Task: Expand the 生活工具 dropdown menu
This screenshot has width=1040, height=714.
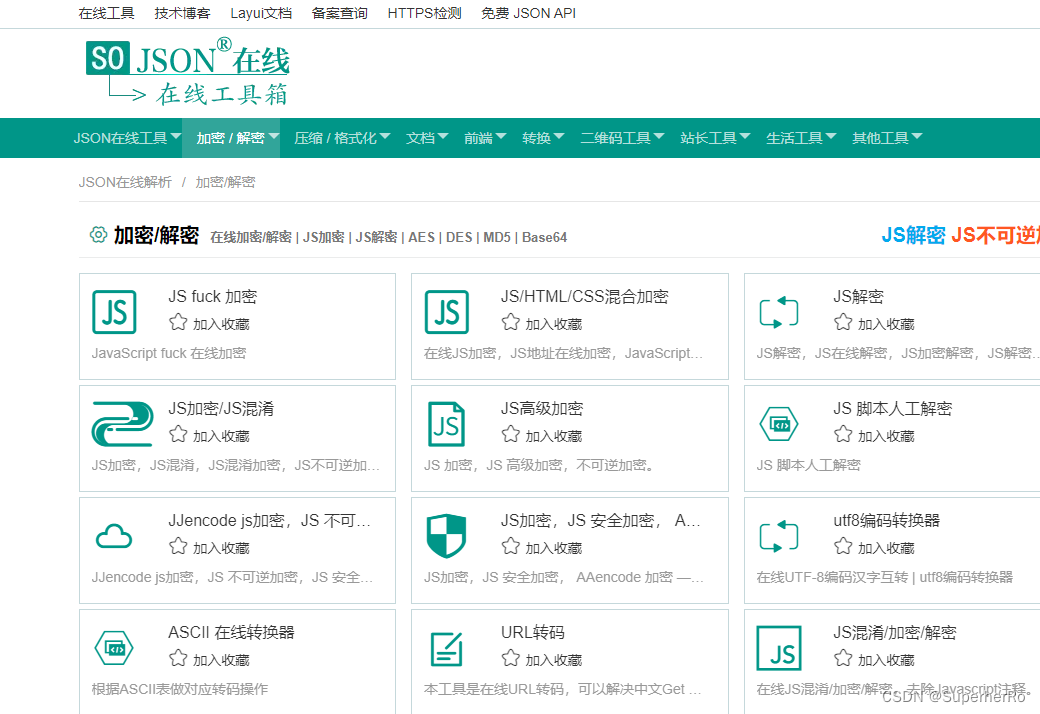Action: click(x=801, y=138)
